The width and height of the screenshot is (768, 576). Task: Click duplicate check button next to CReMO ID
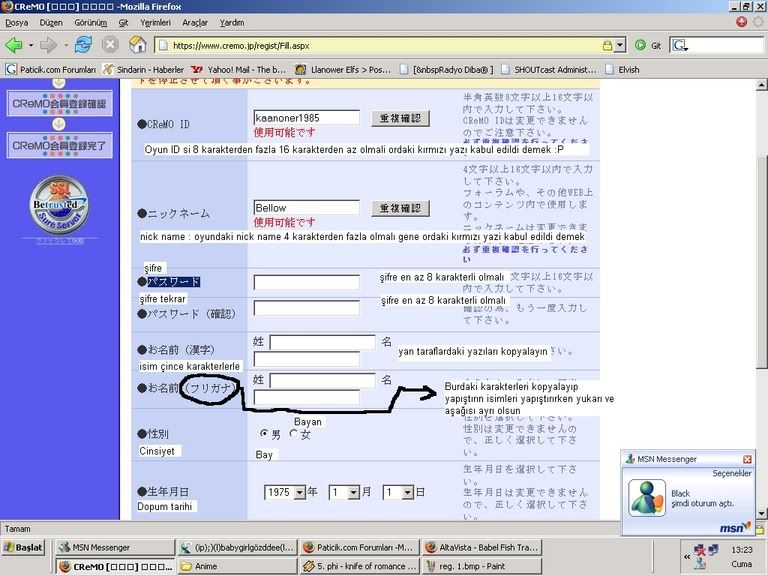[x=400, y=119]
